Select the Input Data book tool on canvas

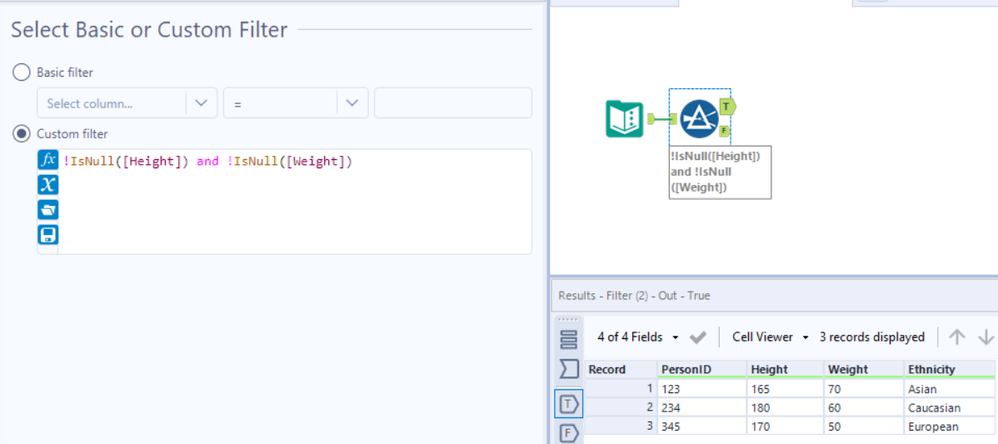tap(624, 119)
